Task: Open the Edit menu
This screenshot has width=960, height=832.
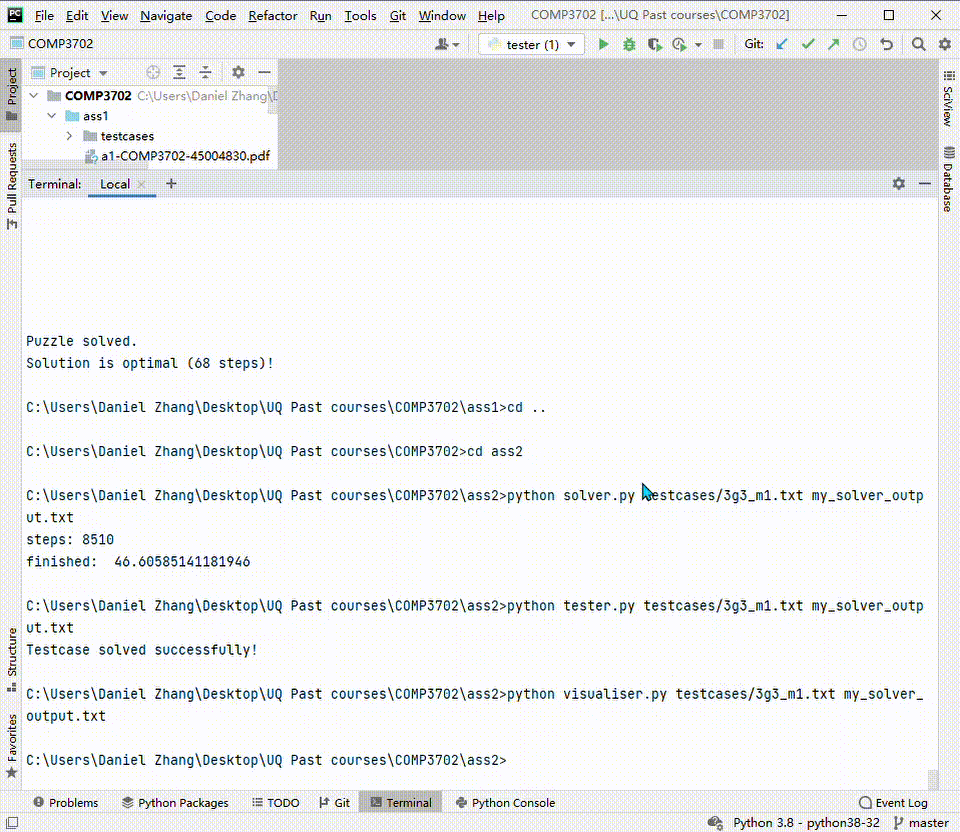Action: [x=77, y=15]
